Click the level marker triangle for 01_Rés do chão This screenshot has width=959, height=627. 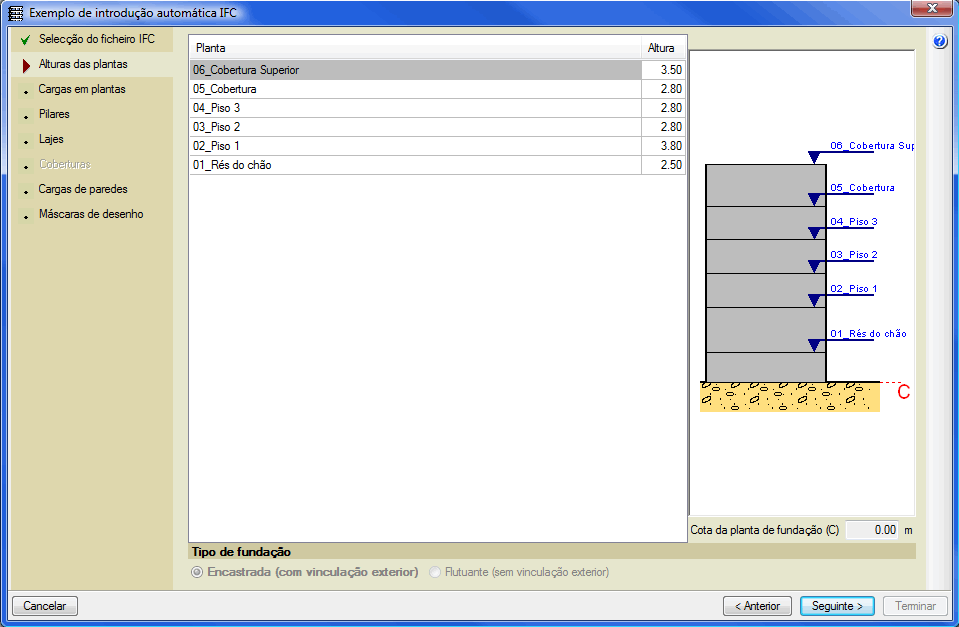pyautogui.click(x=814, y=345)
